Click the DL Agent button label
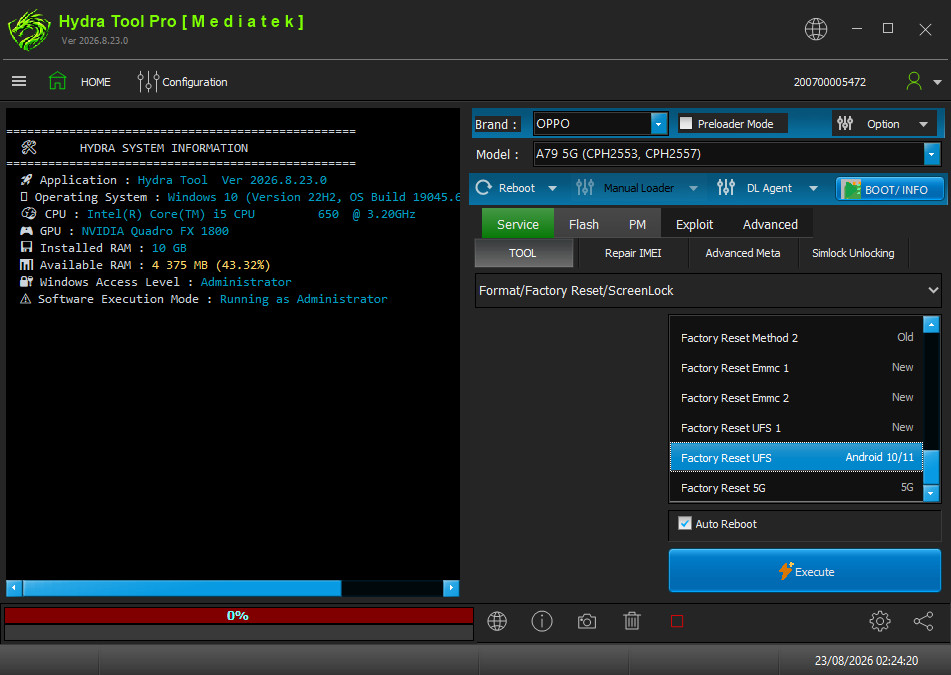The height and width of the screenshot is (675, 951). (x=769, y=188)
